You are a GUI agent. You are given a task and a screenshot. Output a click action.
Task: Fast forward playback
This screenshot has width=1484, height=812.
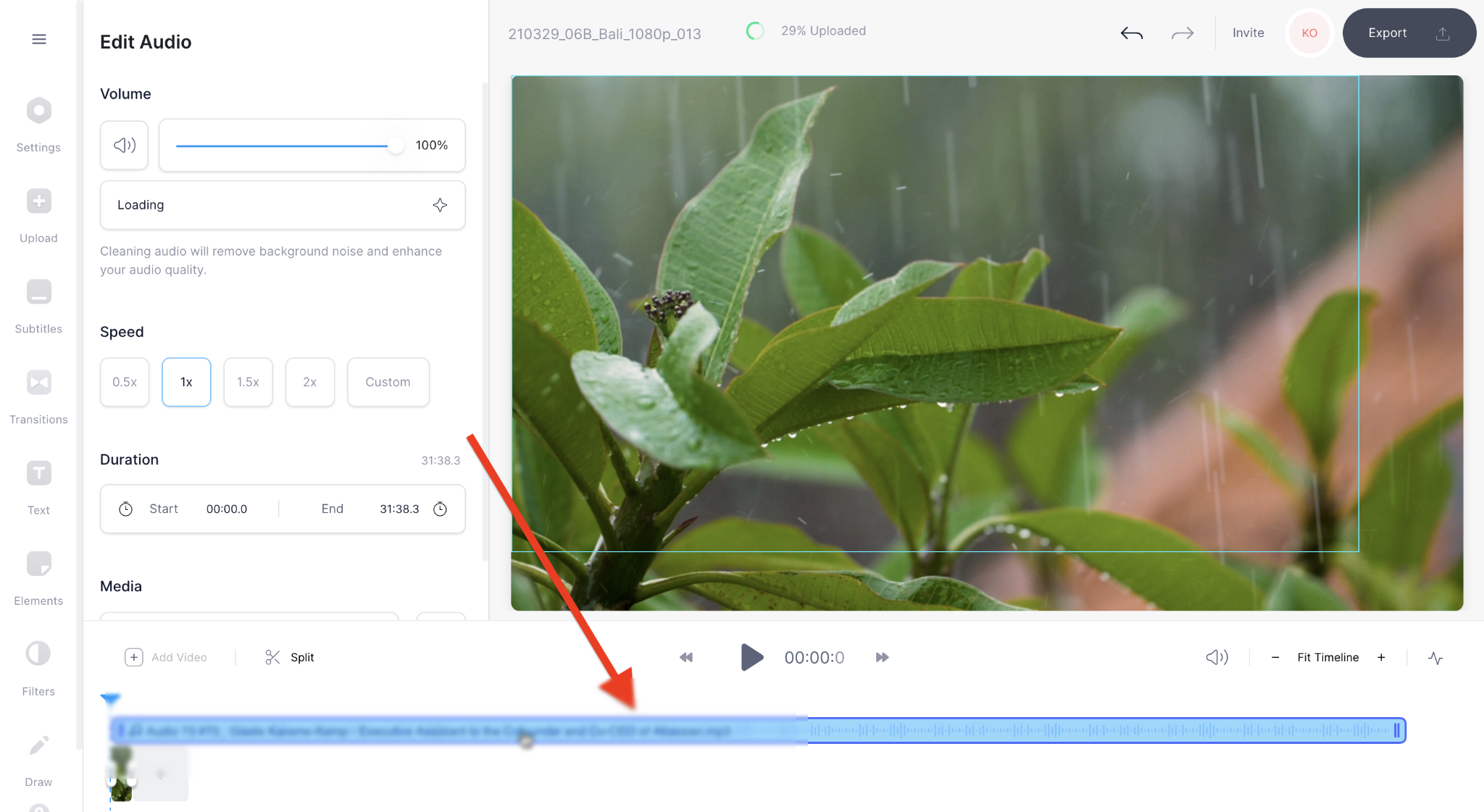tap(882, 657)
